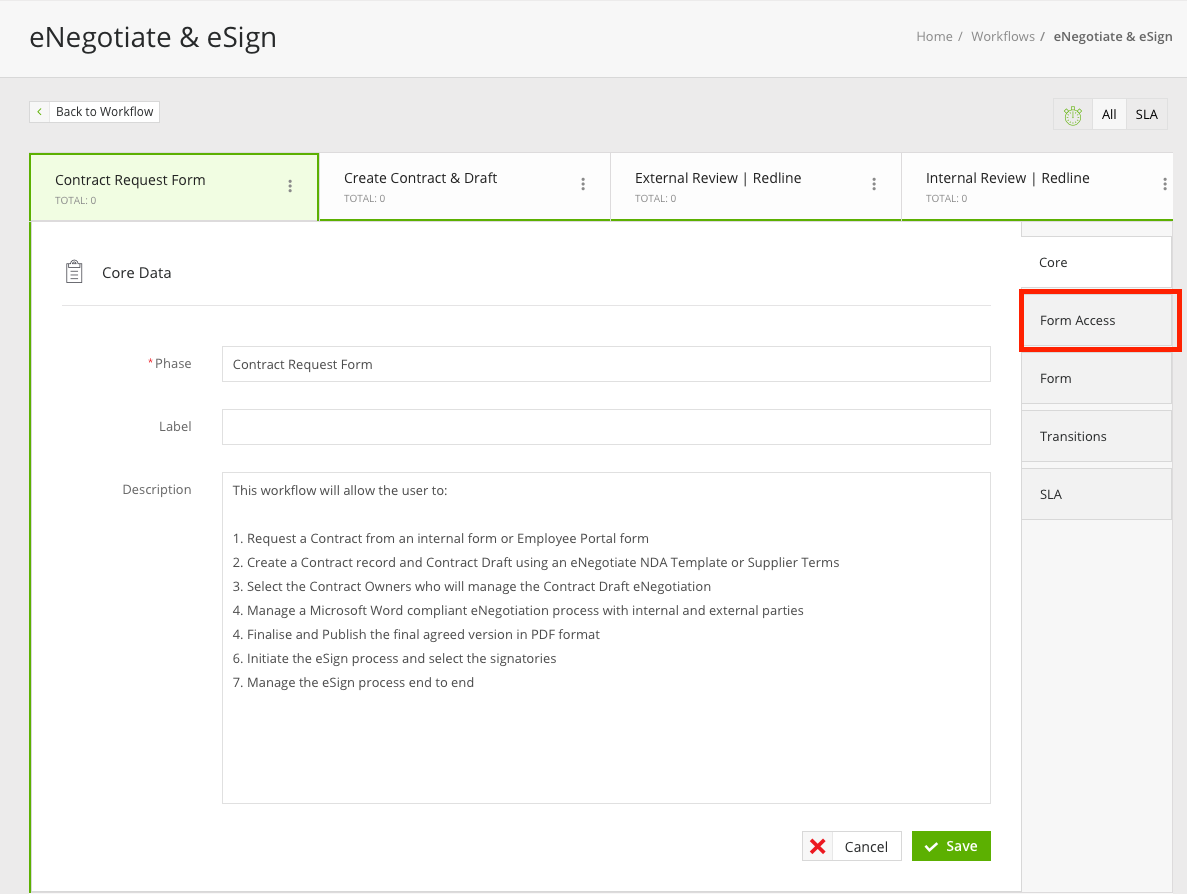Save the phase core data
Screen dimensions: 1187x894
[951, 846]
